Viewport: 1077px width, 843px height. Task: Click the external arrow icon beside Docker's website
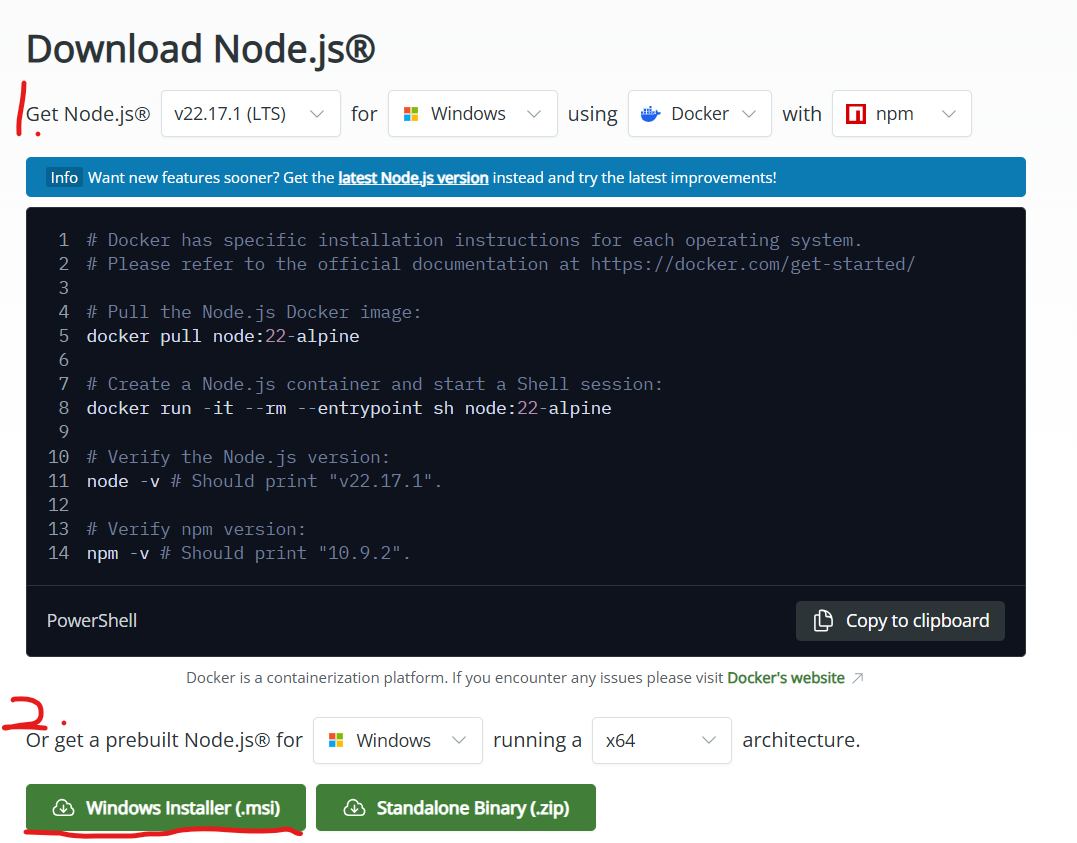857,678
